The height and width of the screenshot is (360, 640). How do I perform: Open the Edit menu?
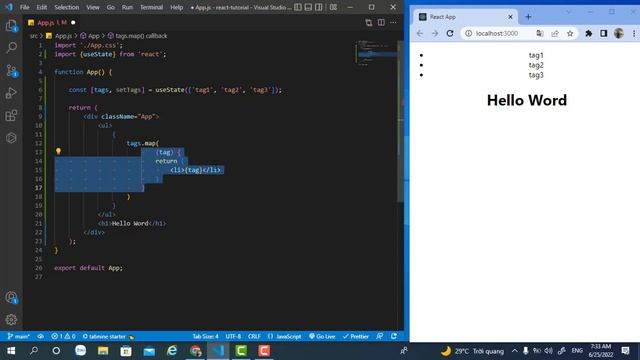(42, 7)
